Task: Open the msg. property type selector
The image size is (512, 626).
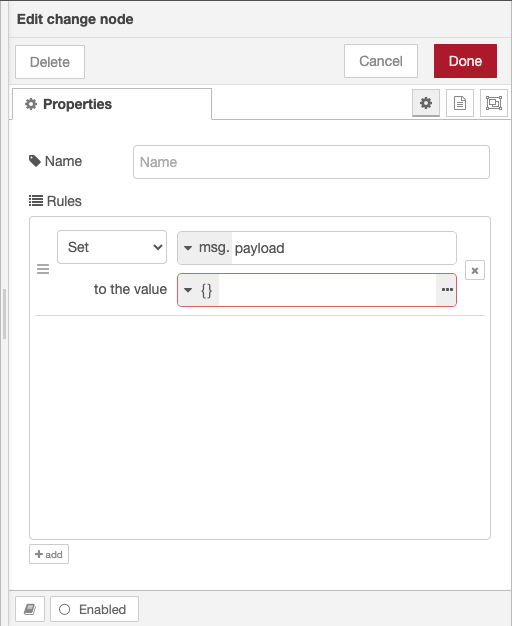Action: coord(205,248)
